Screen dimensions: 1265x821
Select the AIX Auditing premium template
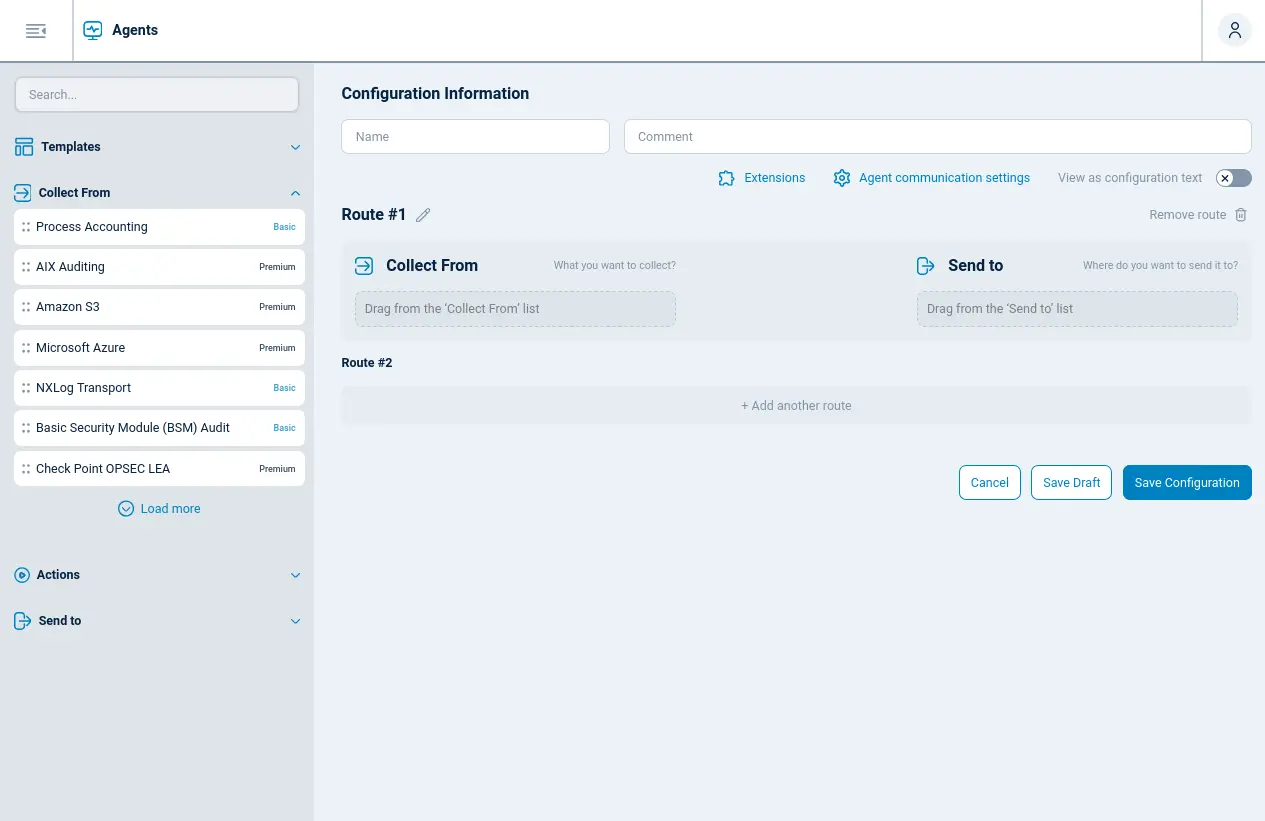tap(159, 266)
